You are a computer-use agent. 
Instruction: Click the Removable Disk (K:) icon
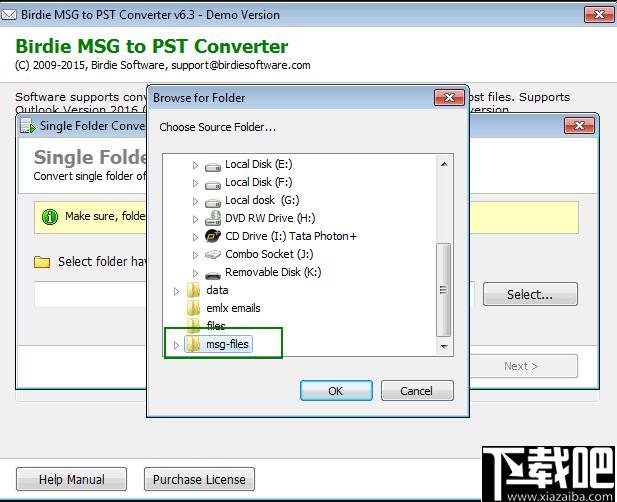213,275
